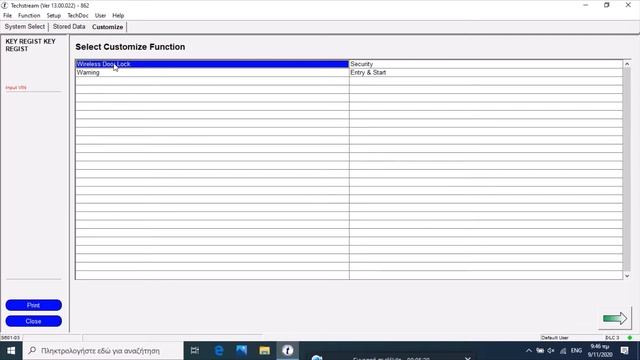
Task: Select the Security customize function
Action: 486,64
